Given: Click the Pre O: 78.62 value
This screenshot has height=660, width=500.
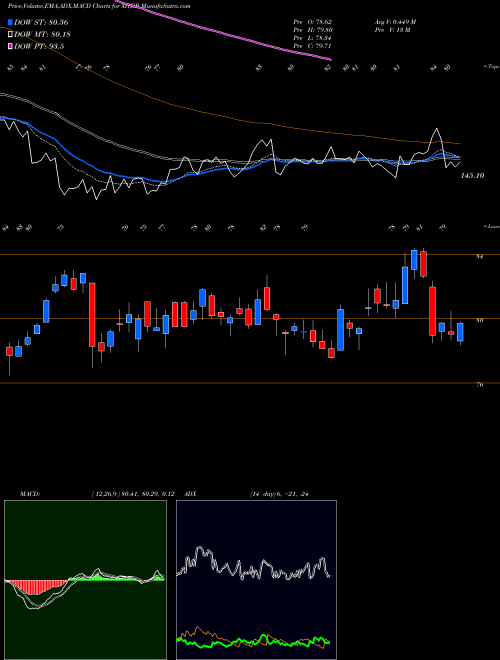Looking at the screenshot, I should click(x=312, y=22).
